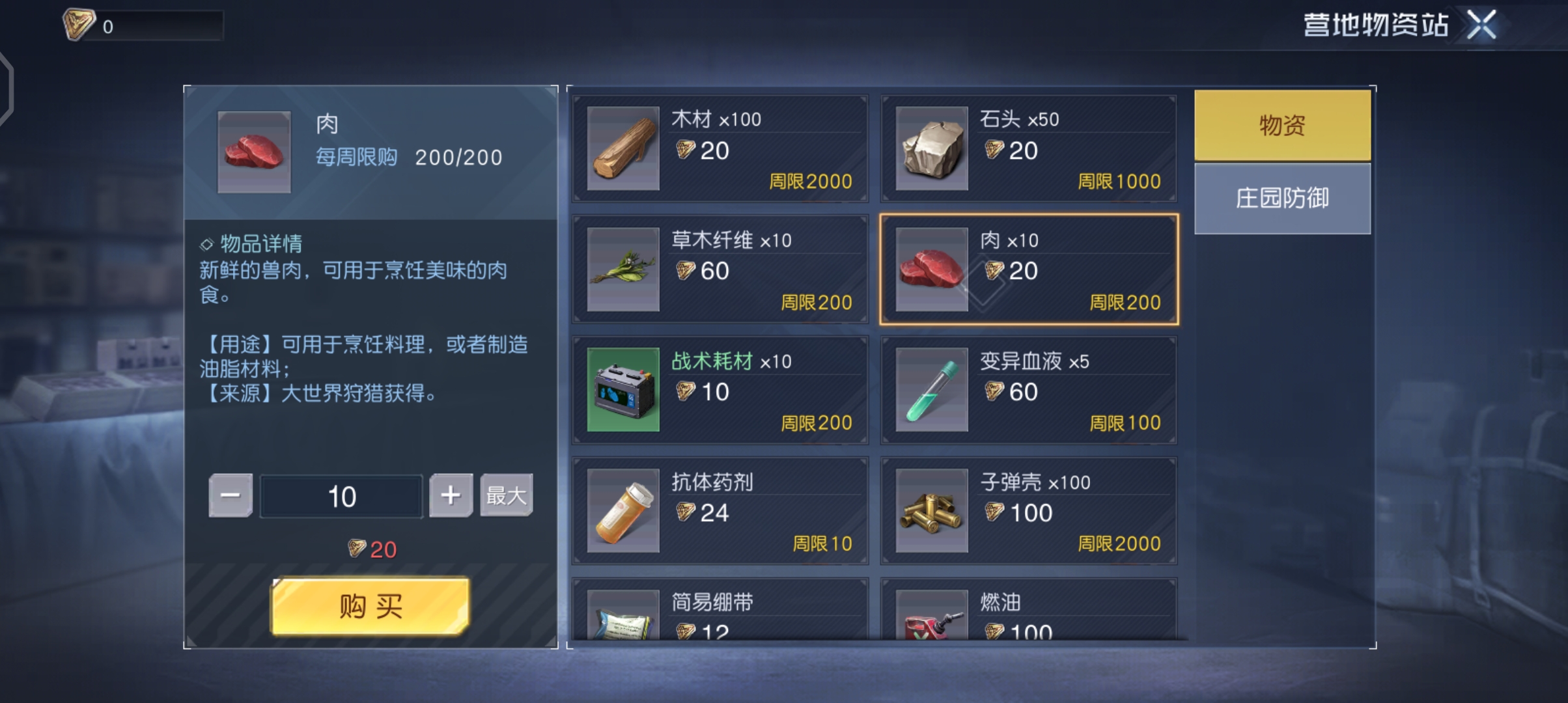Increase purchase quantity with plus button
Viewport: 1568px width, 703px height.
click(x=451, y=495)
